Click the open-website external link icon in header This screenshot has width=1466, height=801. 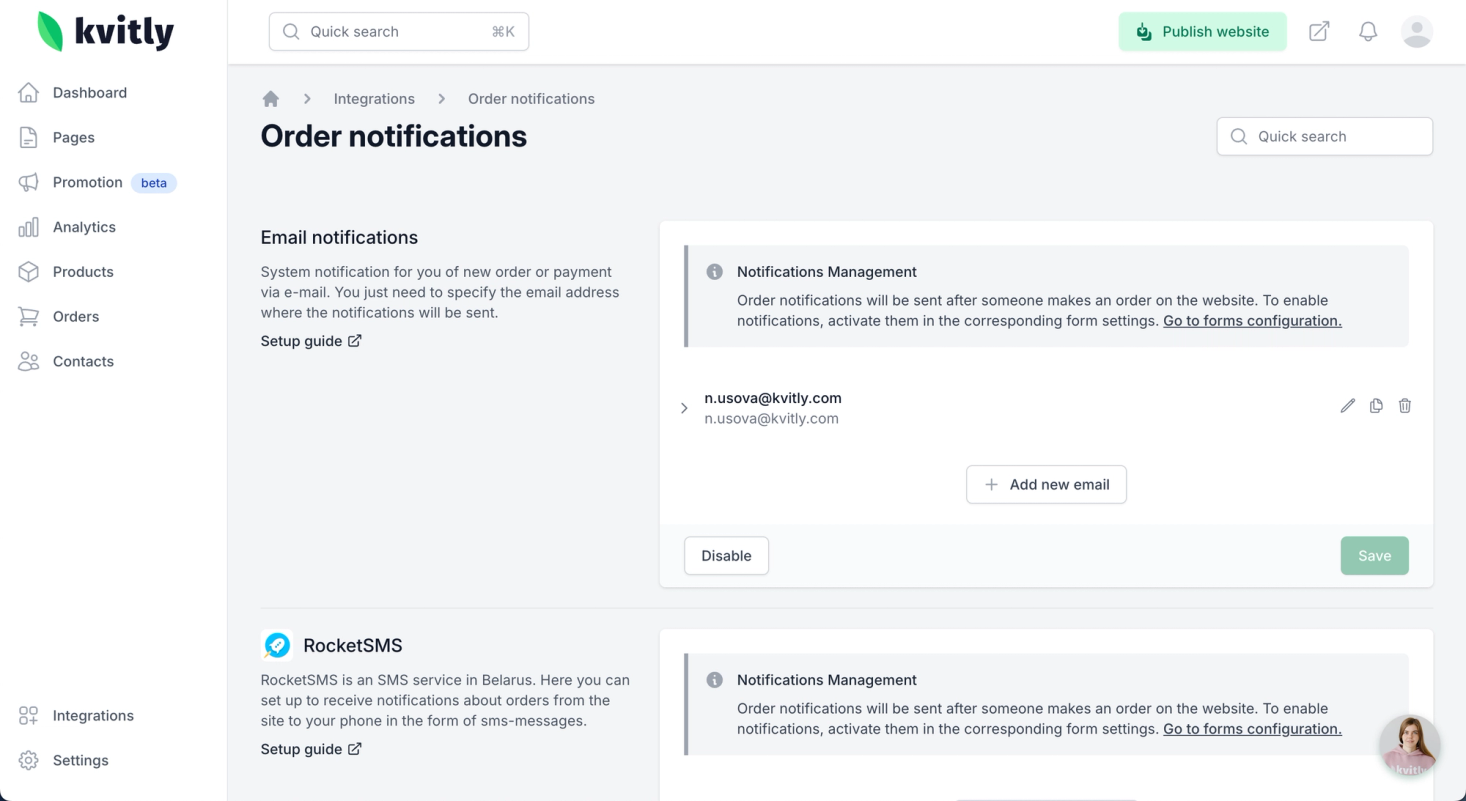[1319, 32]
